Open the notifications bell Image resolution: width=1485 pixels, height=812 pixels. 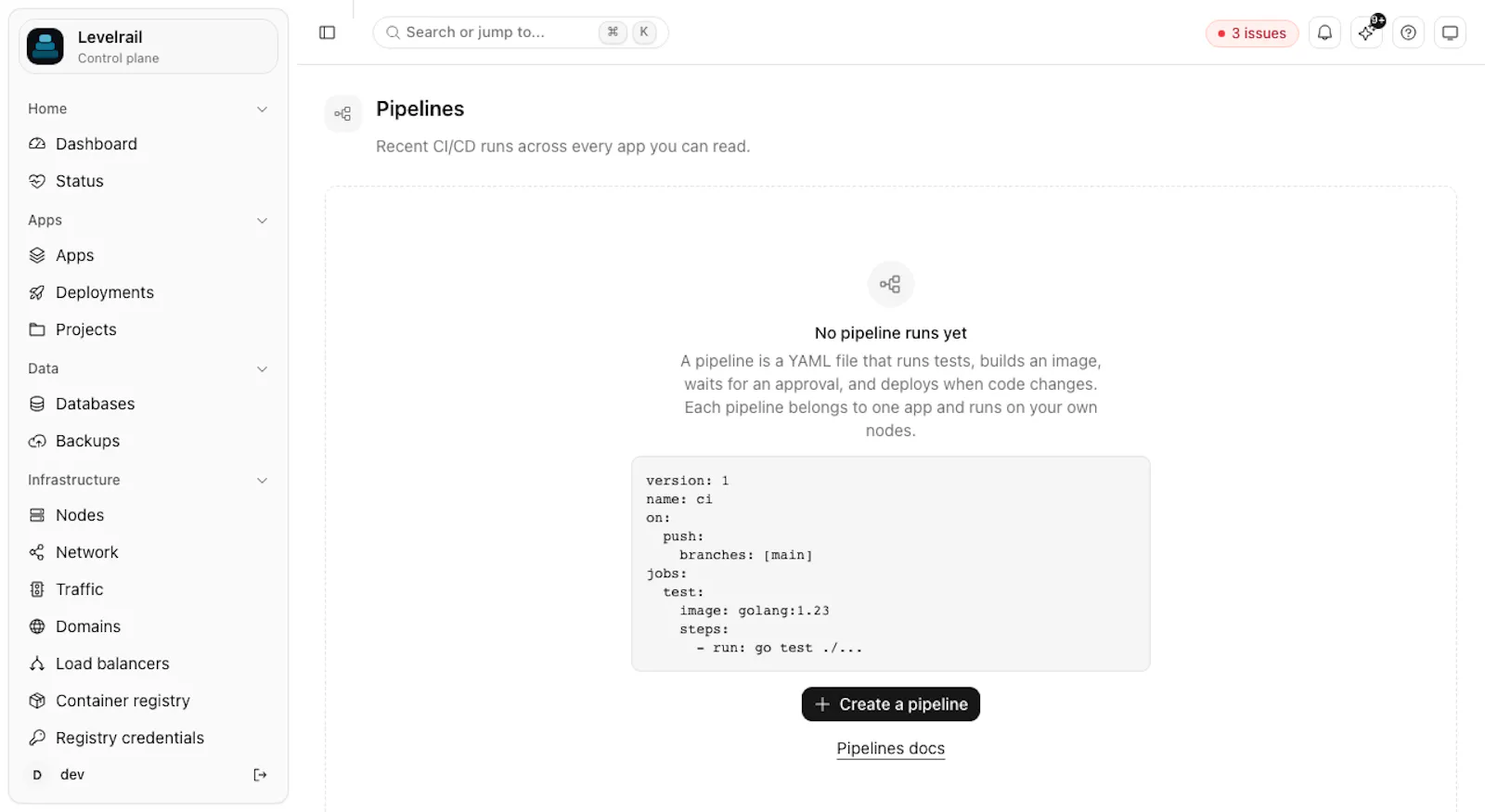[x=1324, y=32]
